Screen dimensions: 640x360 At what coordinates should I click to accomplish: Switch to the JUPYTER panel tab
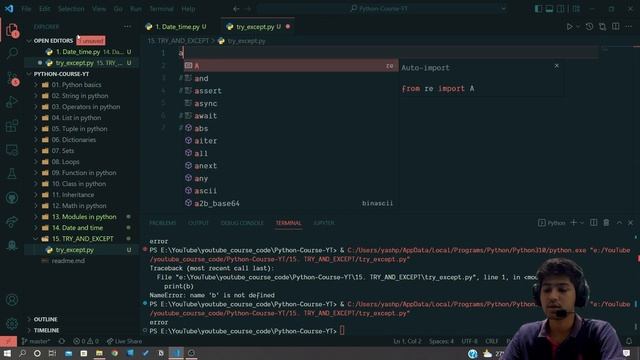[x=324, y=223]
